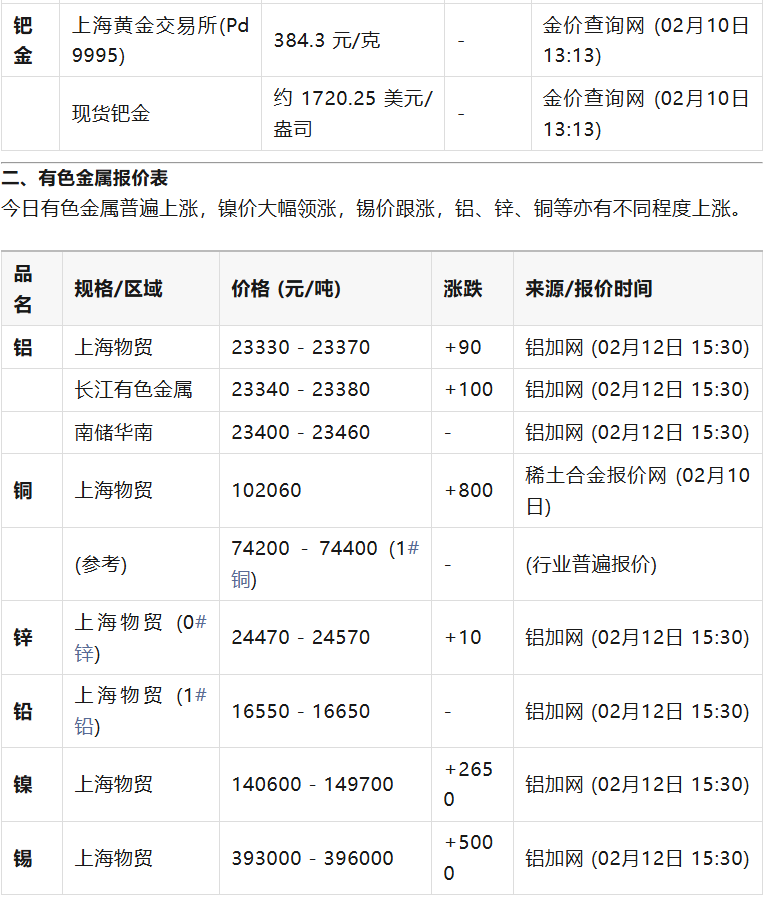
Task: Select the 来源/报价时间 column header
Action: click(x=589, y=289)
